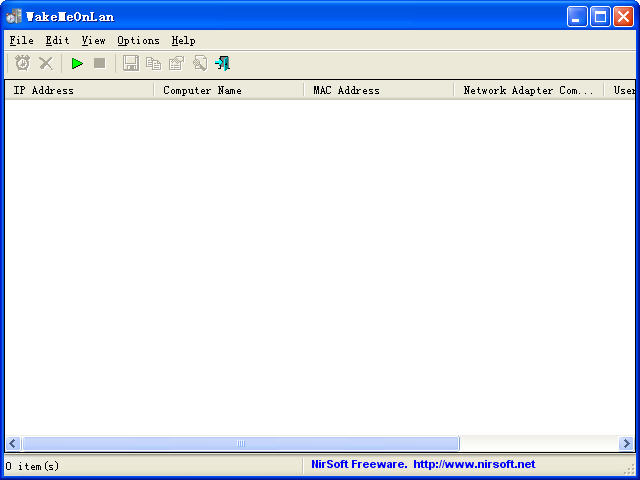640x480 pixels.
Task: Click the WakeMeOnLan title bar app icon
Action: pyautogui.click(x=13, y=16)
